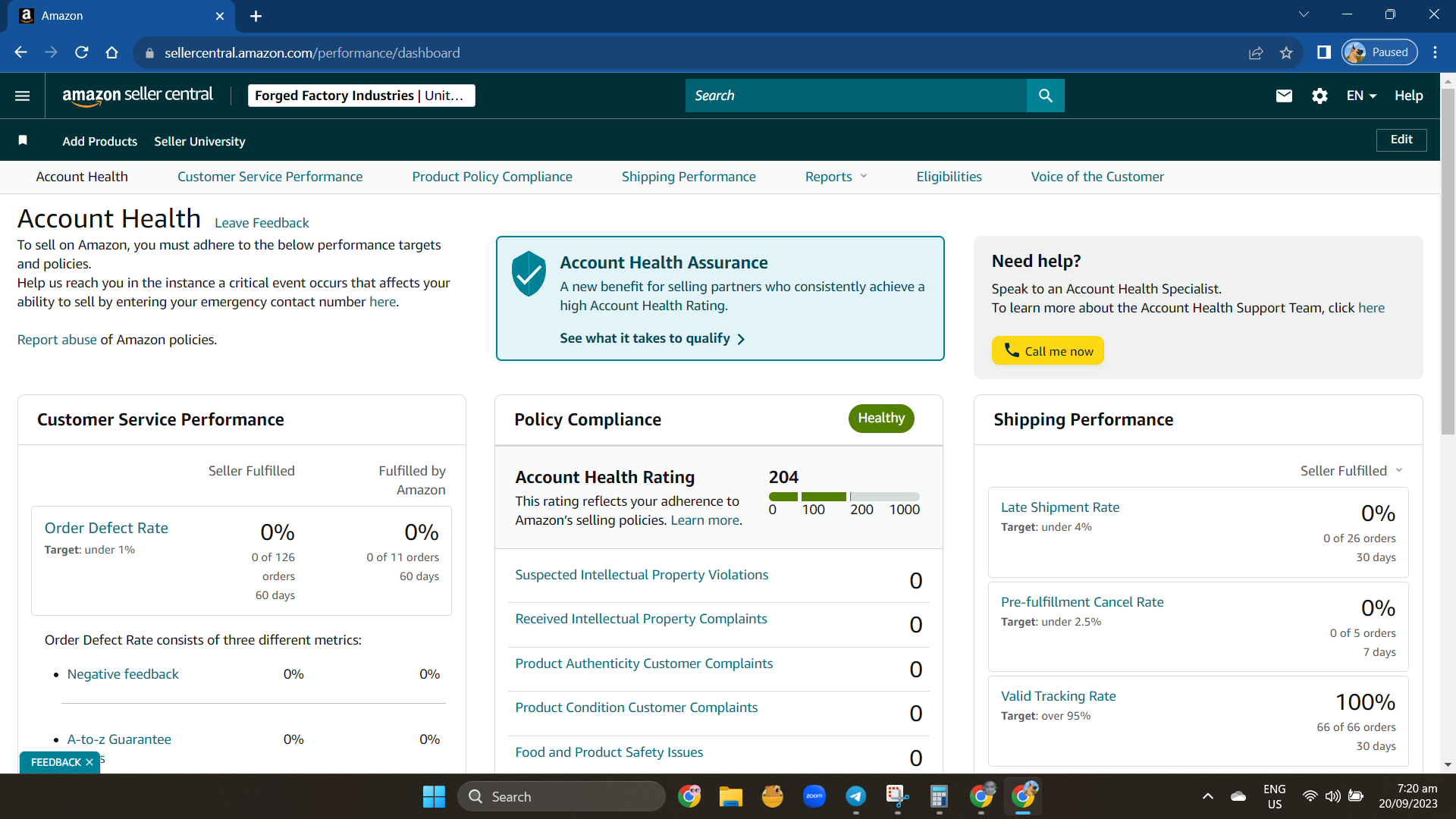Open the Valid Tracking Rate link
Viewport: 1456px width, 819px height.
pos(1059,696)
